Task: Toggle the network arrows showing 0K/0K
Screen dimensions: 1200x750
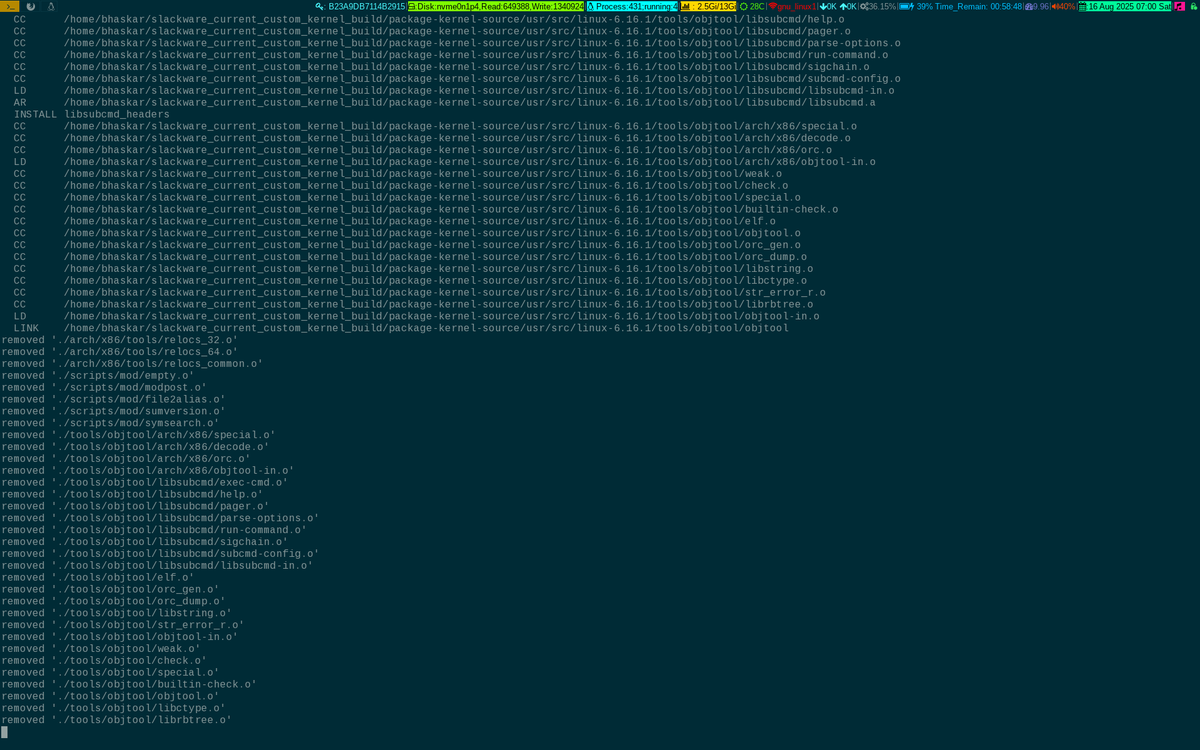Action: point(838,7)
